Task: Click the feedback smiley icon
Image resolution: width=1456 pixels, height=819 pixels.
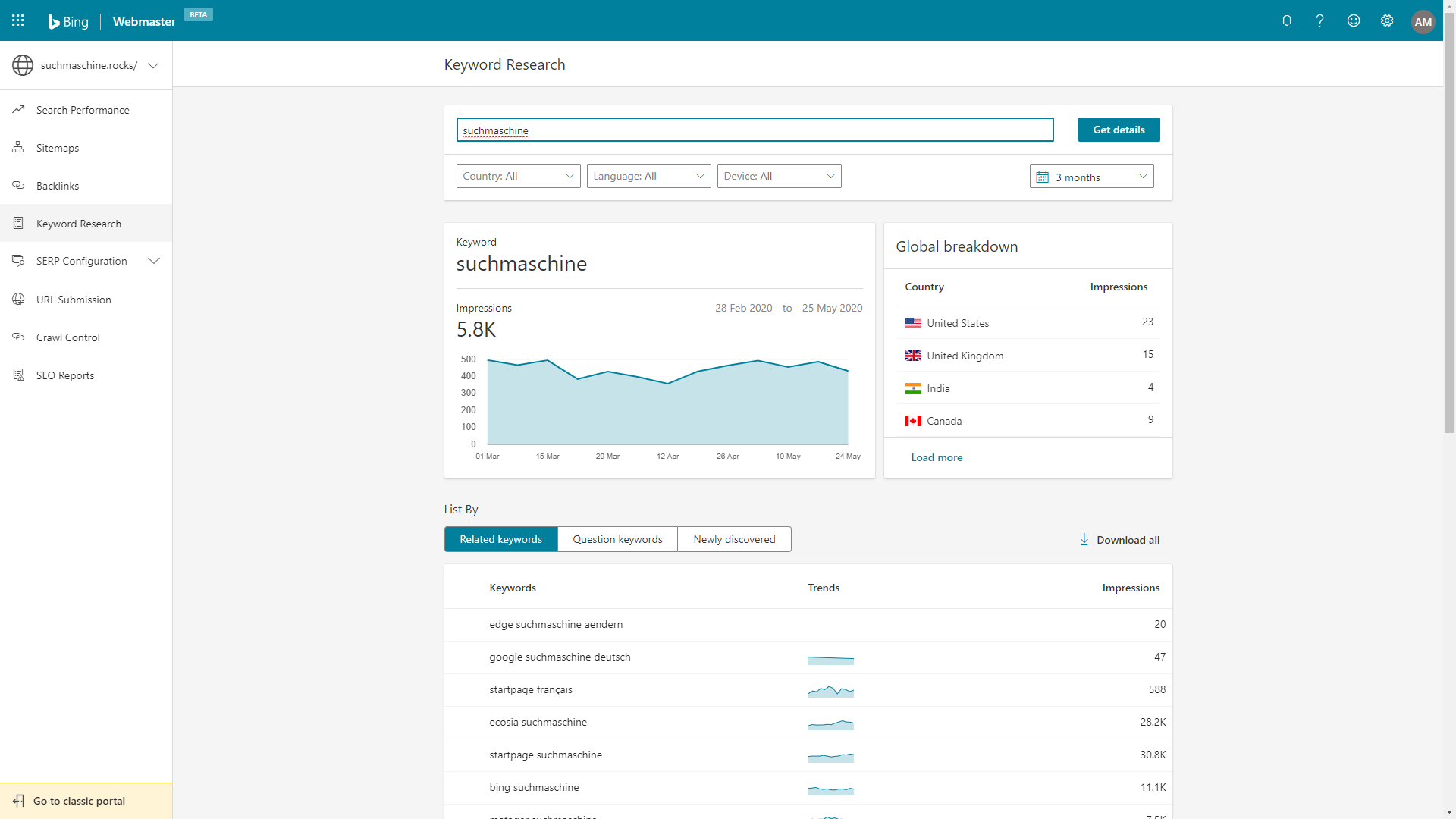Action: pos(1354,20)
